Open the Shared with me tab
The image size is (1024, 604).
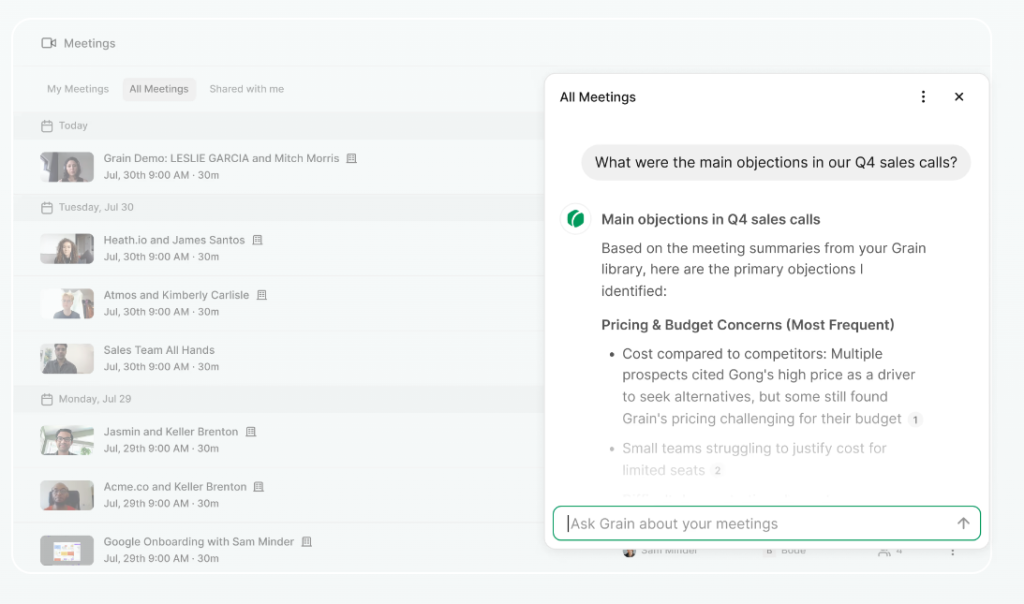(246, 89)
